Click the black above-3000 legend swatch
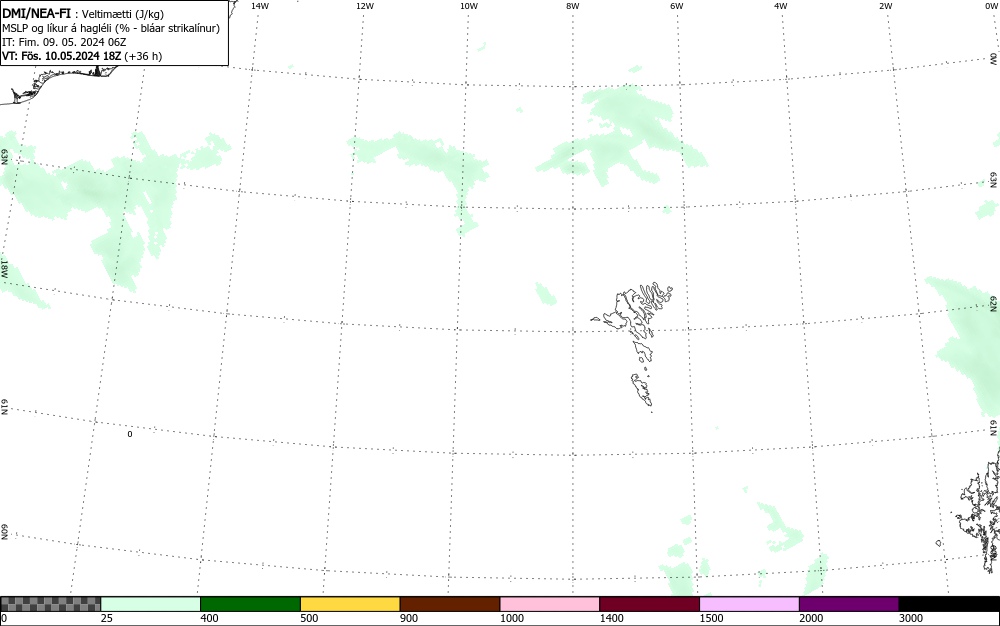The width and height of the screenshot is (1000, 626). [x=949, y=604]
